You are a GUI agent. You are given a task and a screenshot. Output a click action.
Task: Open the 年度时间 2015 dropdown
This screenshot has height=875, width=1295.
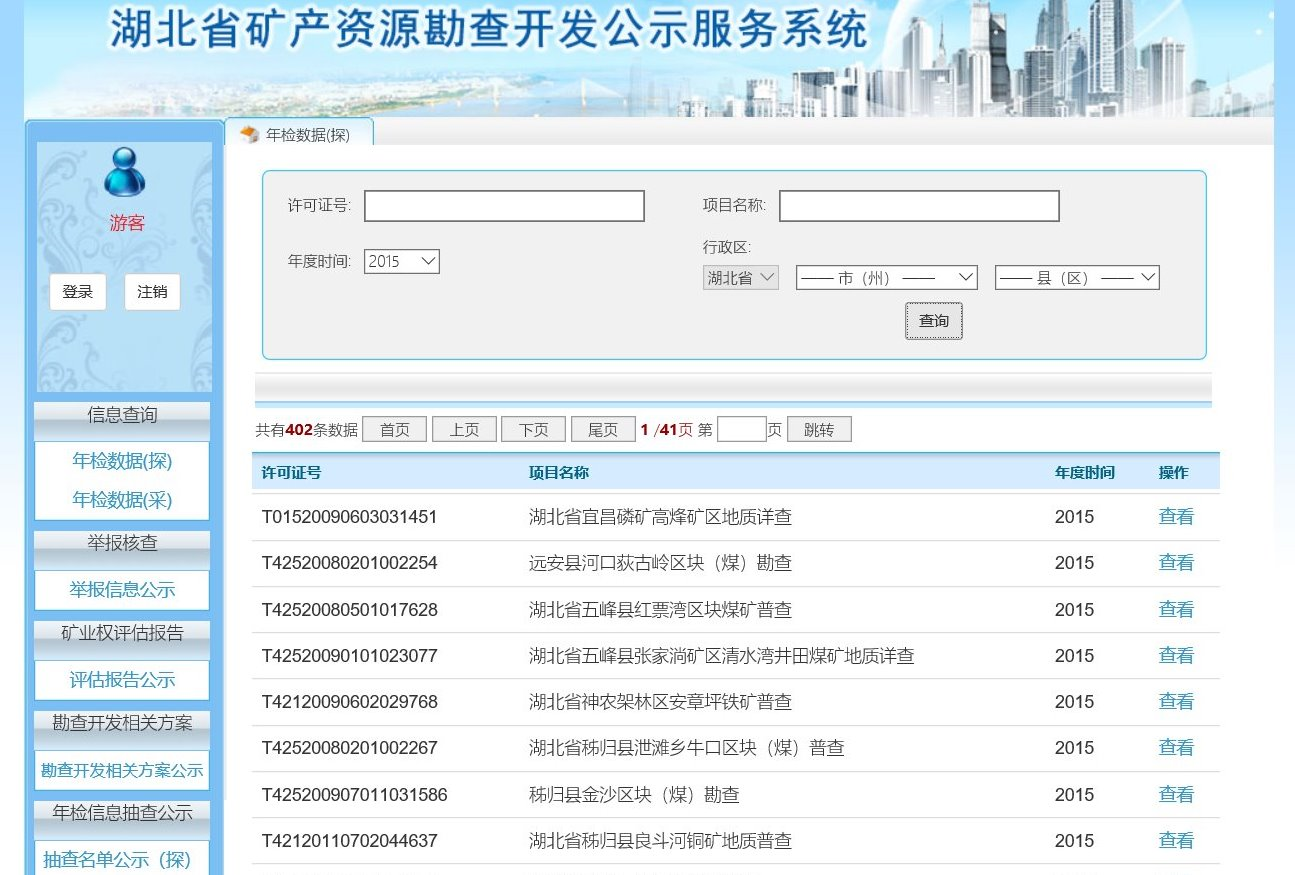pos(401,261)
